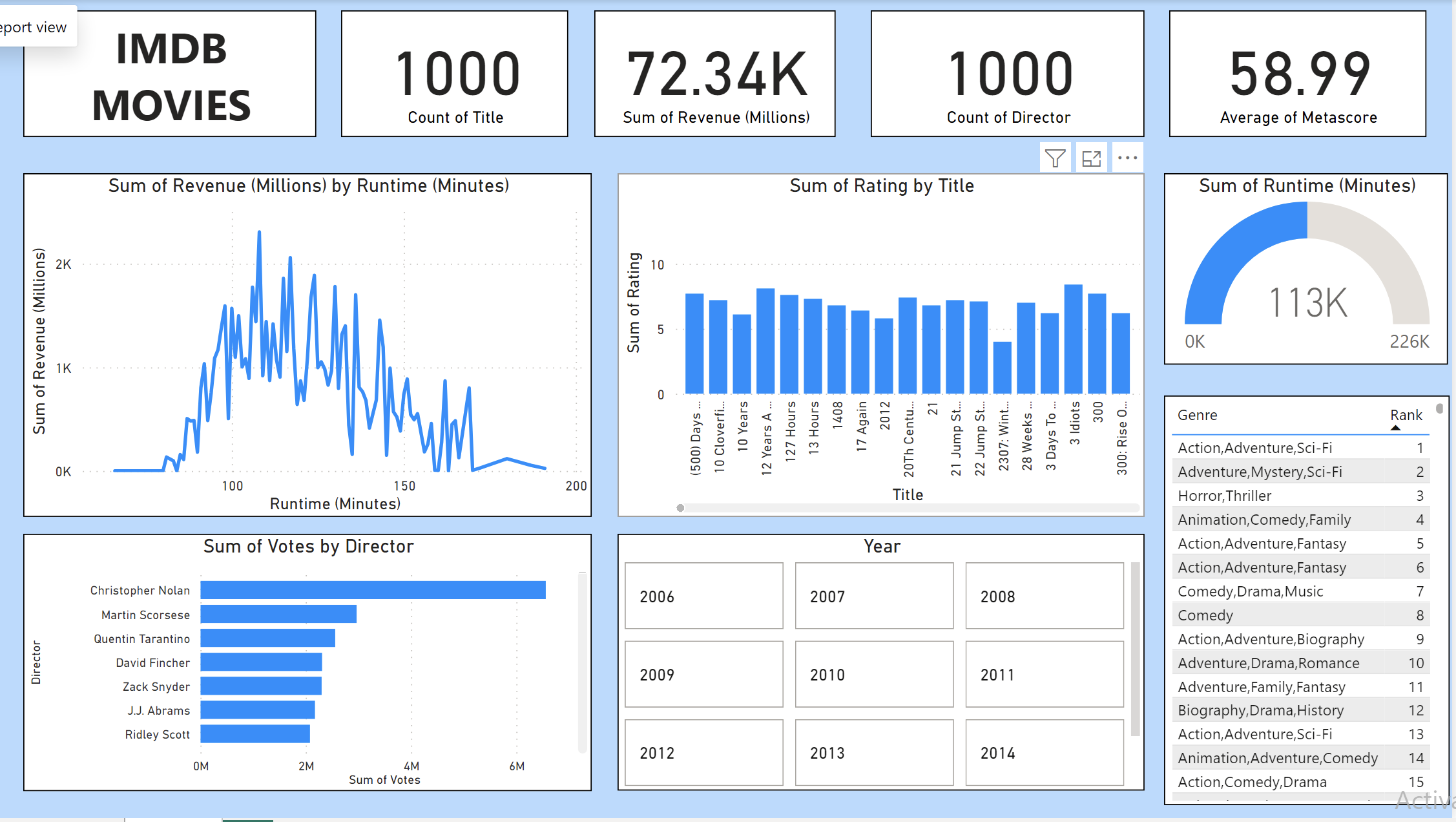Click the Christopher Nolan votes bar
Viewport: 1456px width, 822px height.
coord(373,590)
